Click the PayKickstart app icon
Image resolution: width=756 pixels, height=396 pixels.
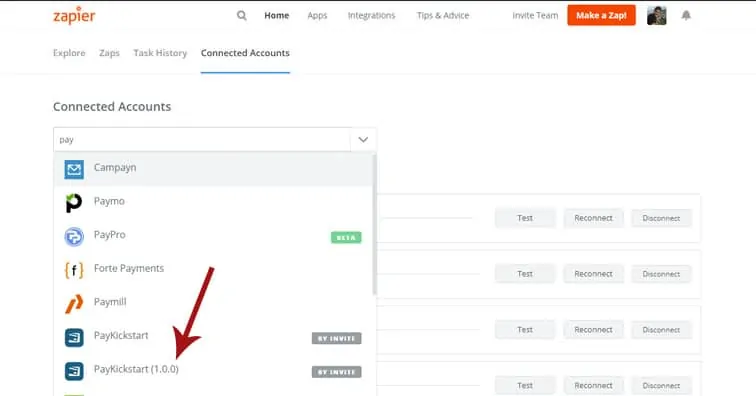pyautogui.click(x=74, y=338)
